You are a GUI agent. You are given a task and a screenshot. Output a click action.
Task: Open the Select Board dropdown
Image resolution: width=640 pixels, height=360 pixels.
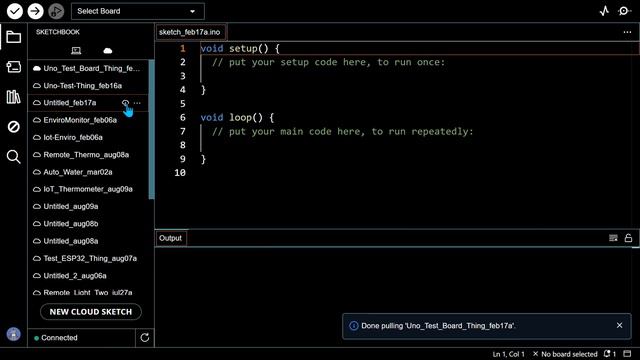(x=138, y=11)
